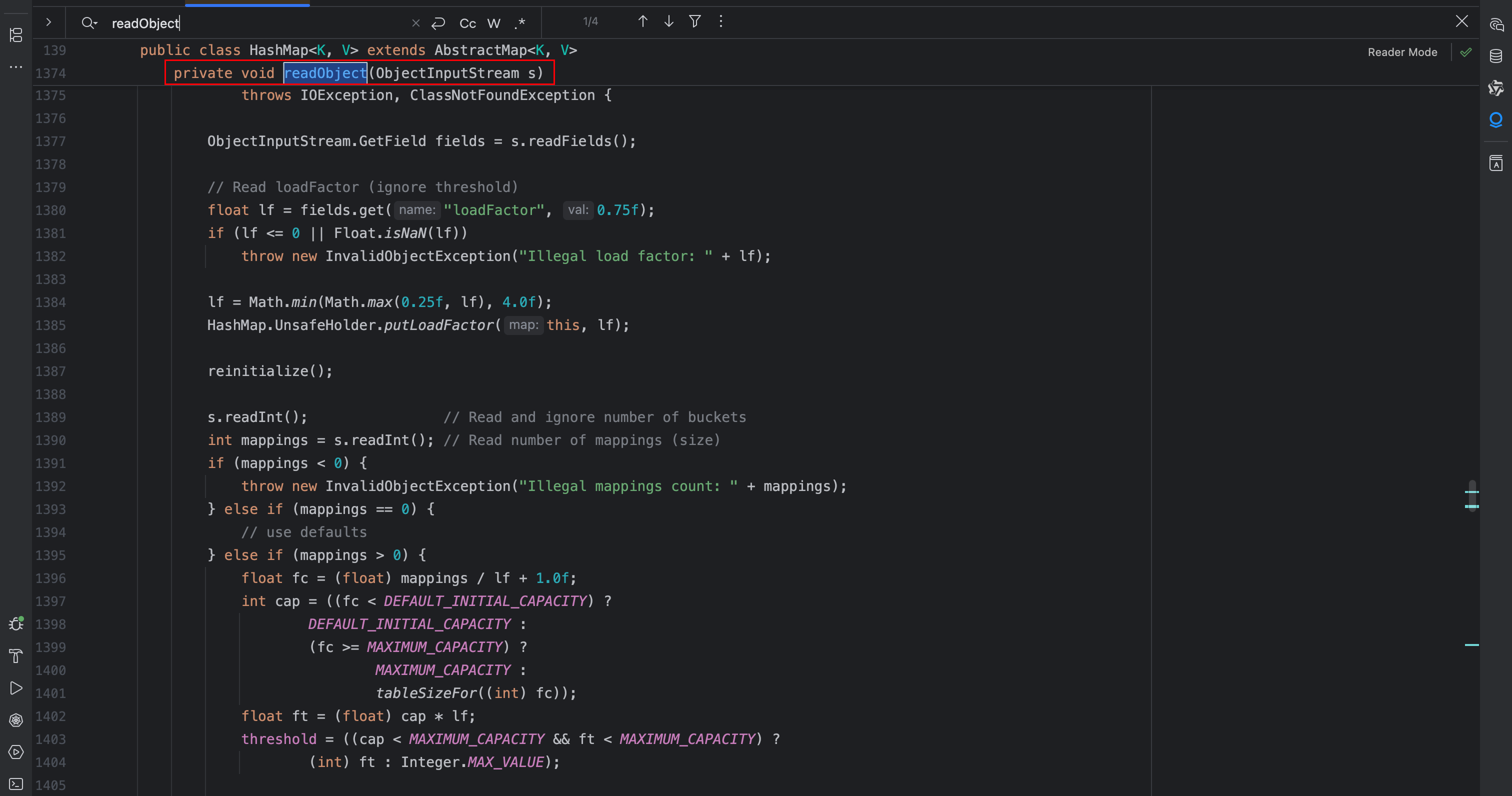Open the Database tool window icon
Viewport: 1512px width, 796px height.
(x=1495, y=56)
